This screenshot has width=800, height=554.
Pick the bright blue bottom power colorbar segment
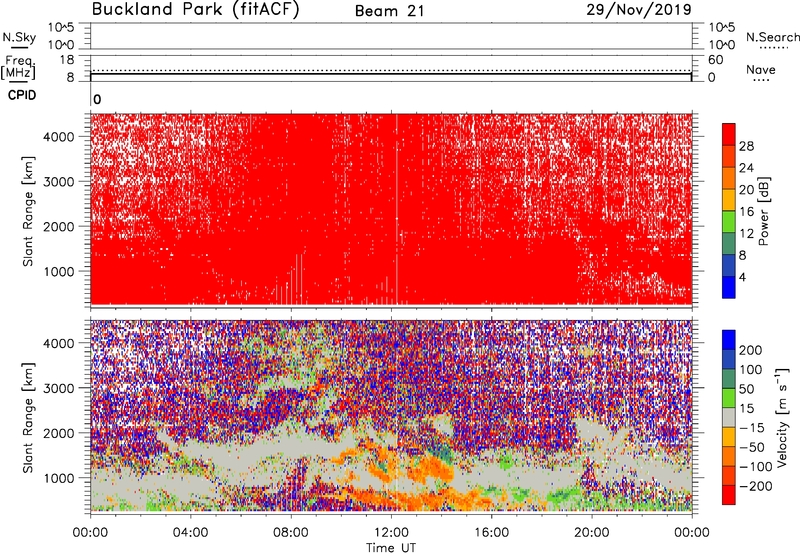click(x=729, y=287)
